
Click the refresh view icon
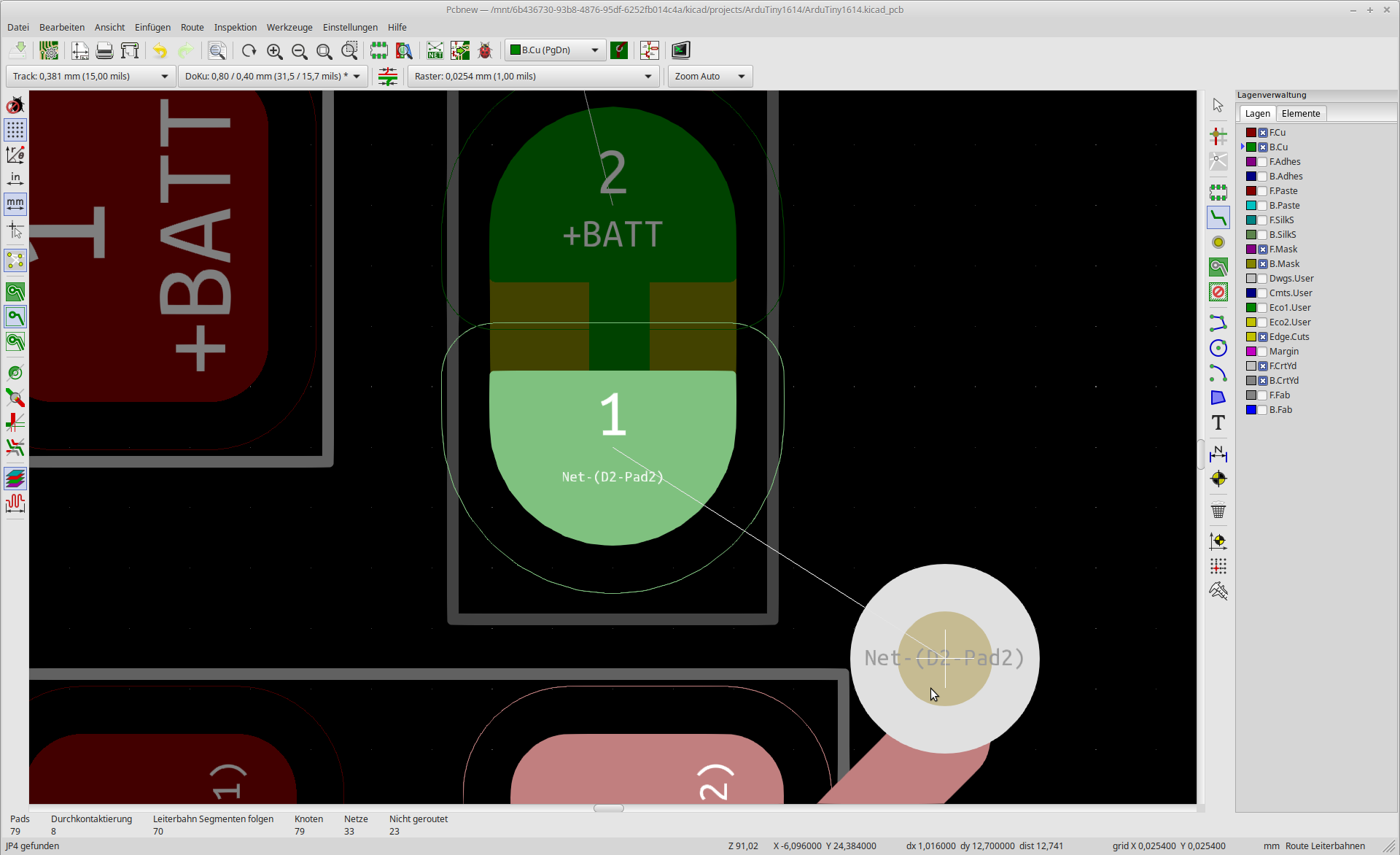point(249,50)
